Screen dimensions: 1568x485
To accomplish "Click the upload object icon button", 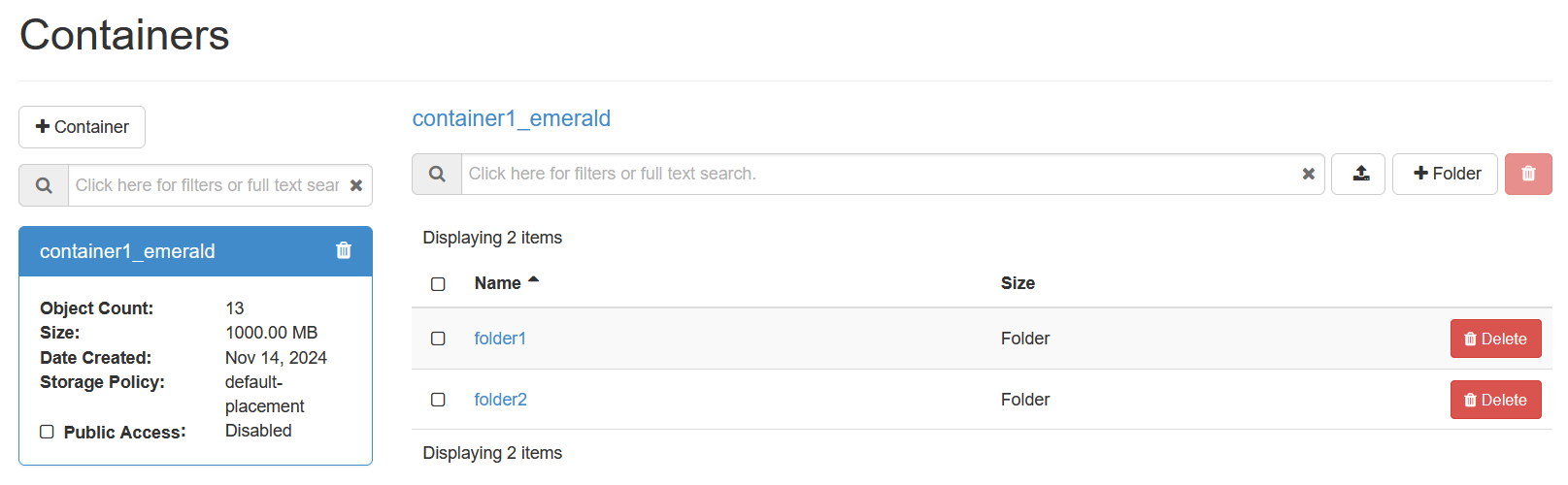I will [1357, 174].
